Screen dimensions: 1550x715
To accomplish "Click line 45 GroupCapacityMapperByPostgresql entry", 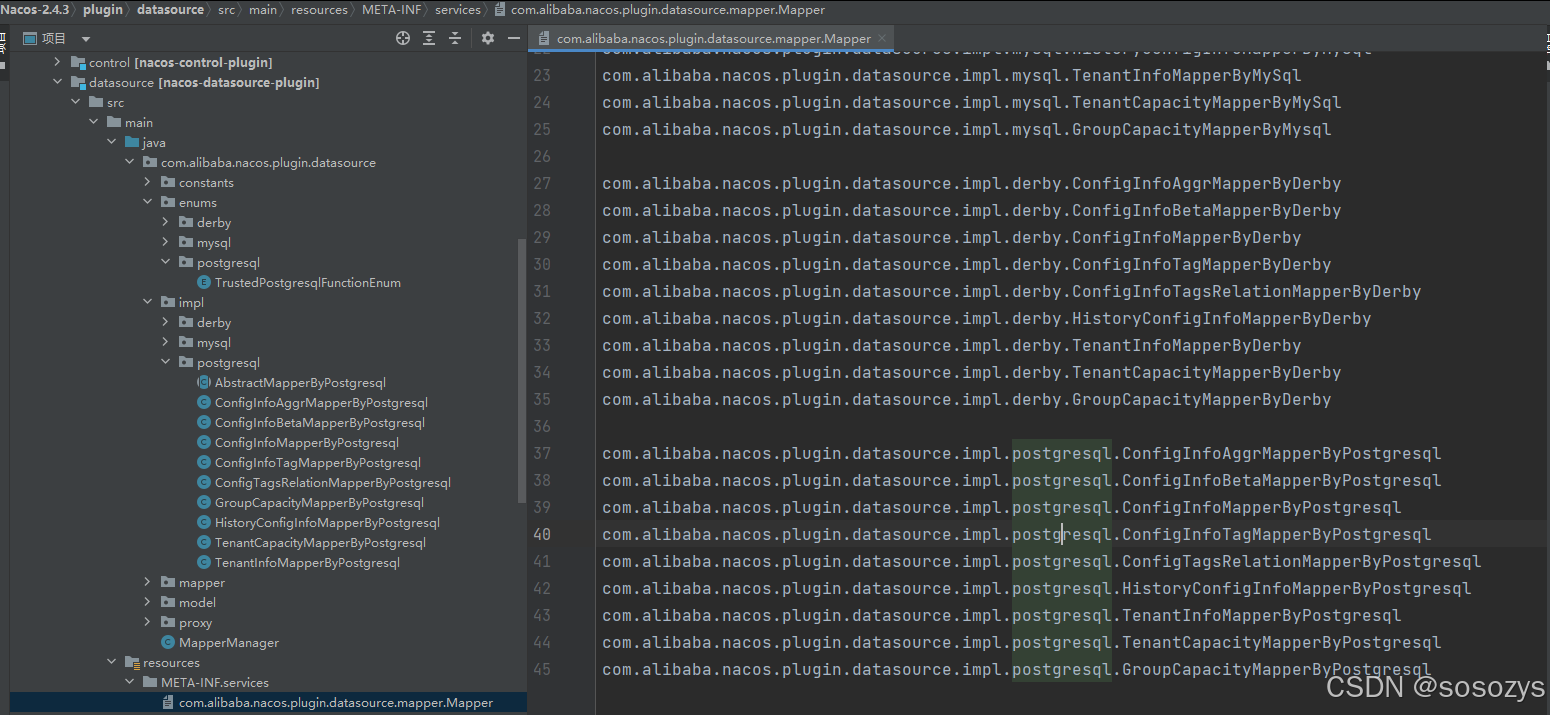I will 1016,669.
